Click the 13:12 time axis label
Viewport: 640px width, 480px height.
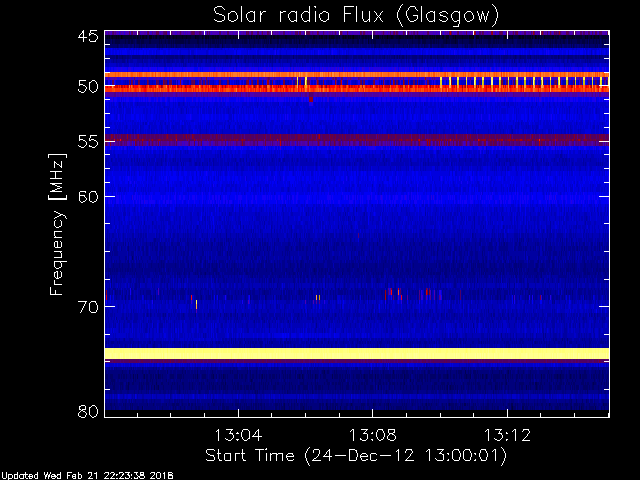pyautogui.click(x=507, y=435)
